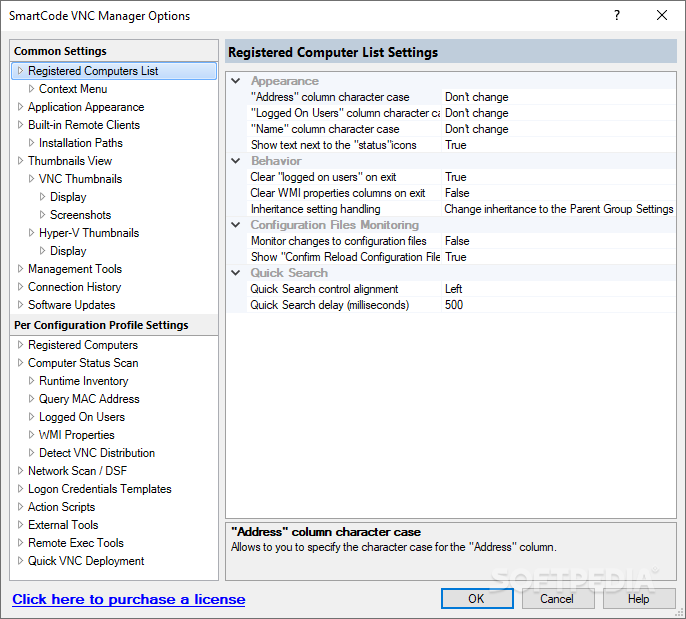Expand the Management Tools tree arrow
The width and height of the screenshot is (686, 619).
pyautogui.click(x=20, y=269)
